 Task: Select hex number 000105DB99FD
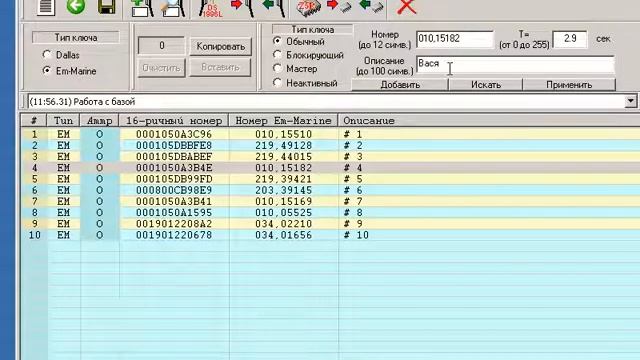pyautogui.click(x=174, y=179)
